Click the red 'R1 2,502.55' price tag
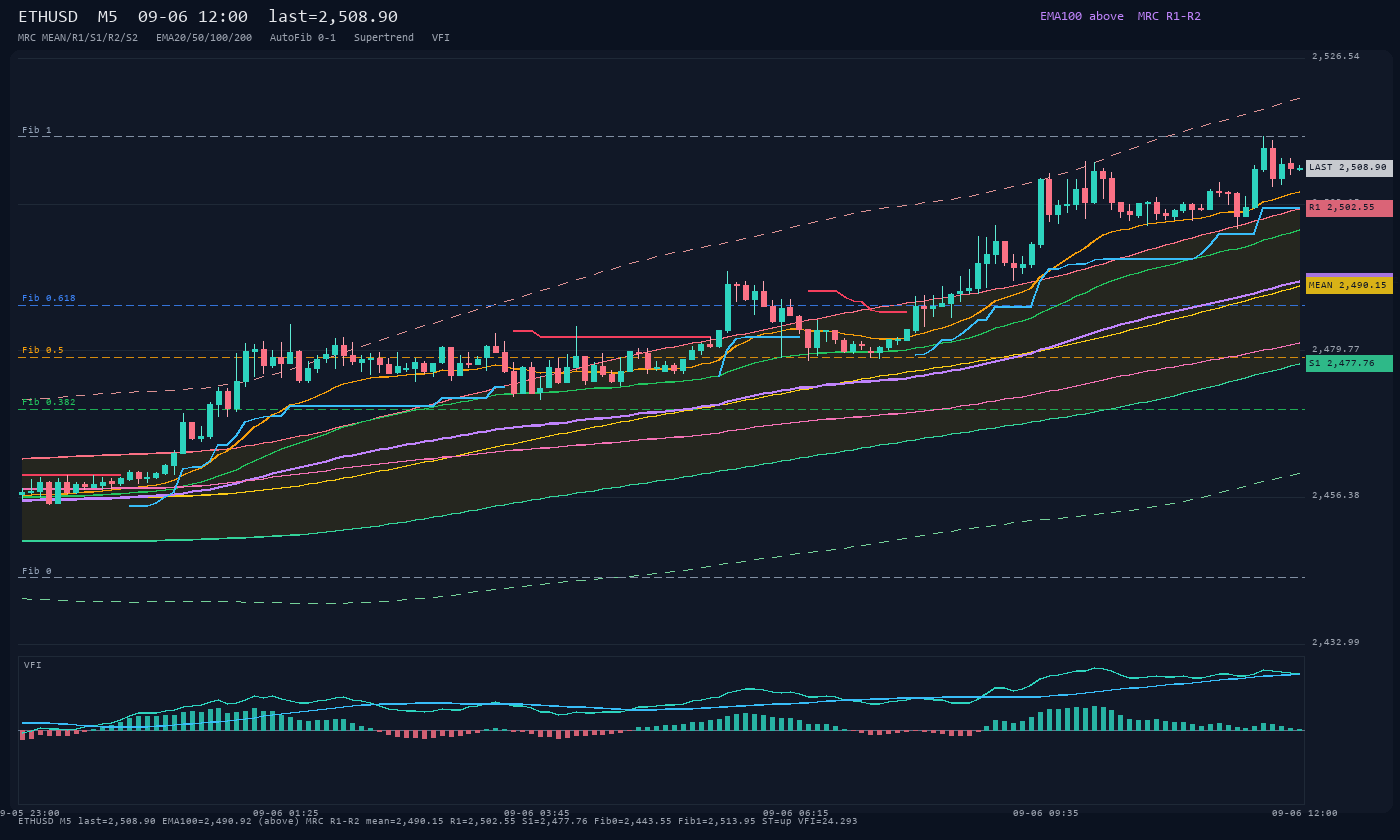 (1349, 208)
